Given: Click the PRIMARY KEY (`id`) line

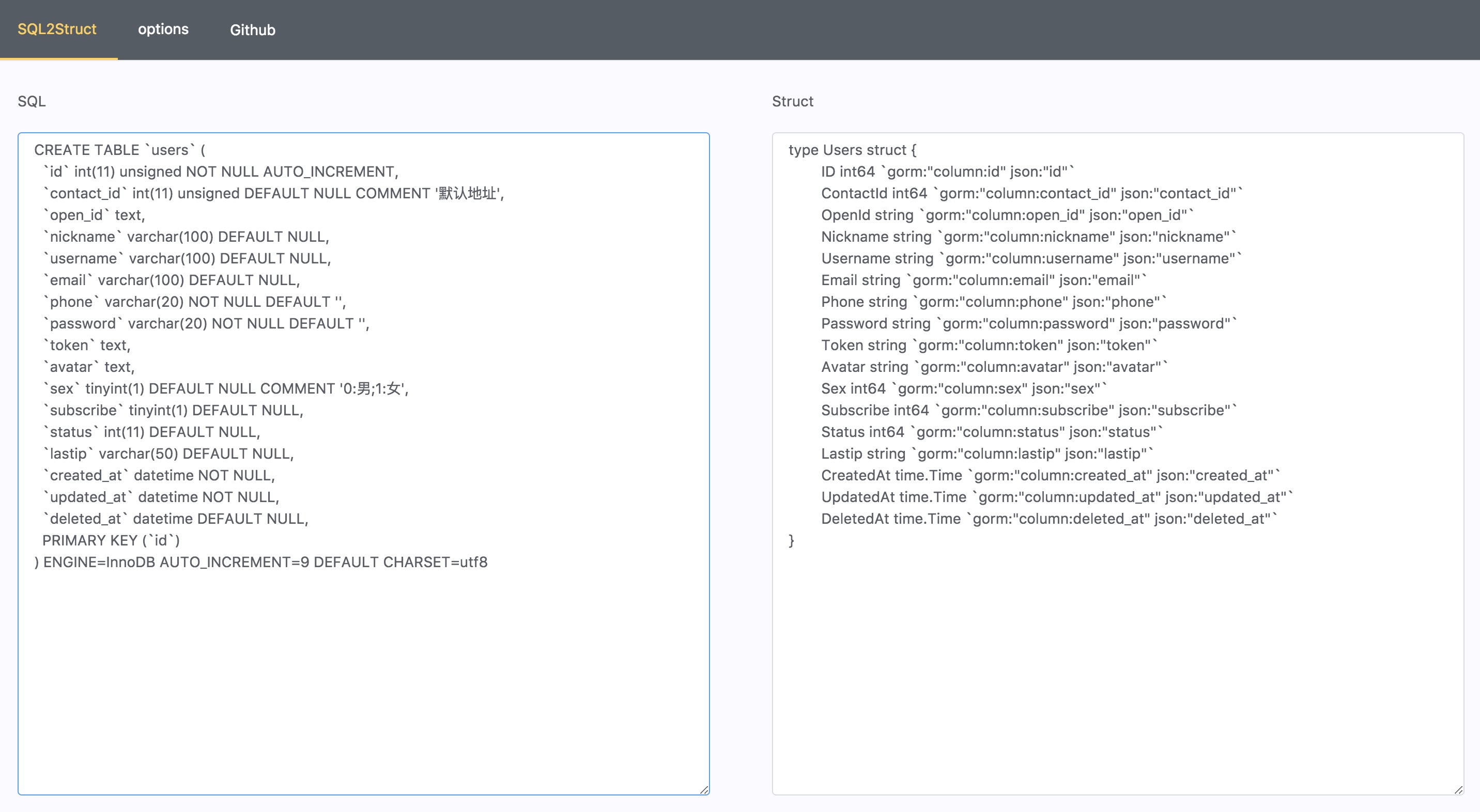Looking at the screenshot, I should click(x=112, y=541).
